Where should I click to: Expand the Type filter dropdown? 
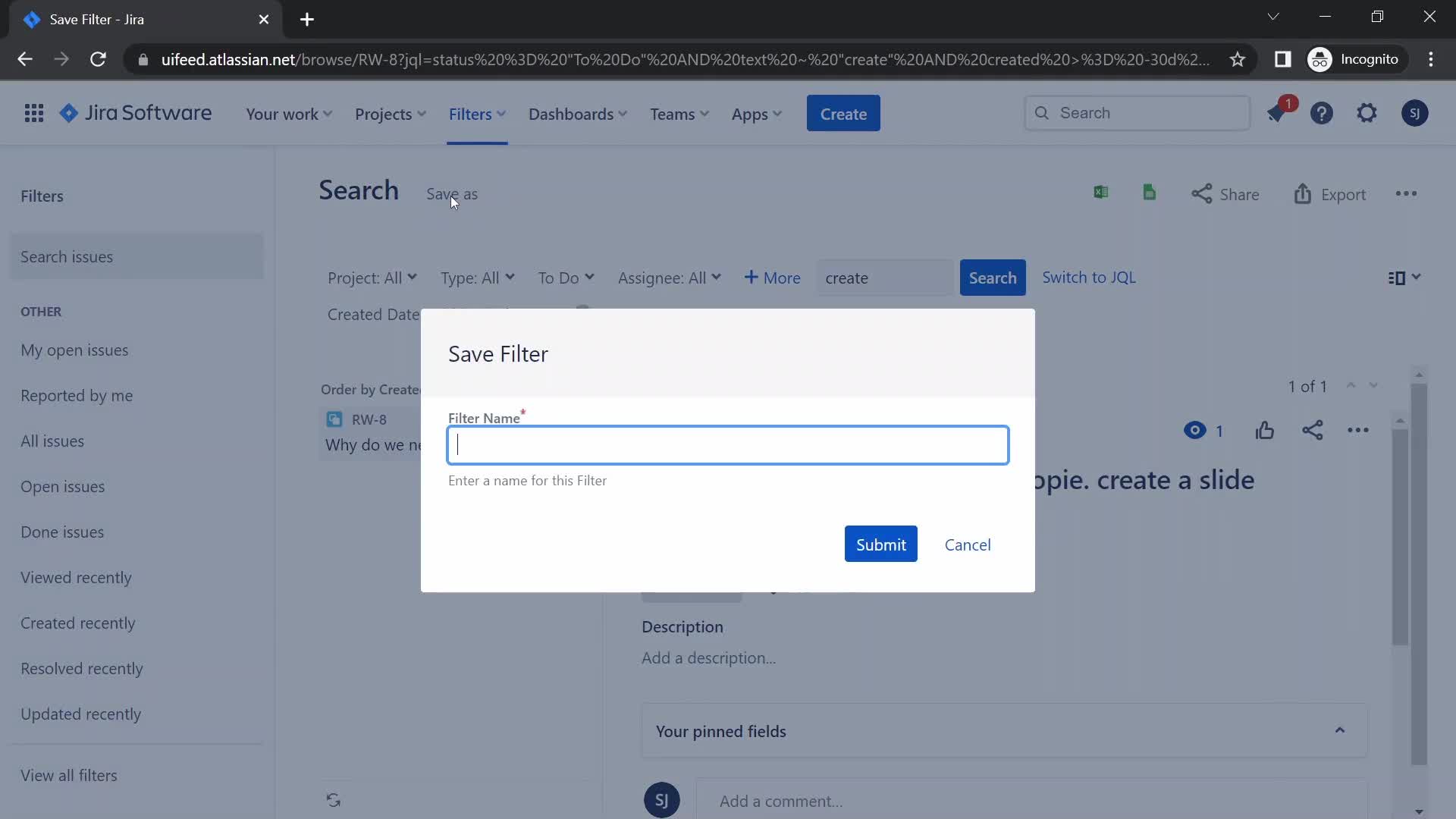(x=477, y=277)
